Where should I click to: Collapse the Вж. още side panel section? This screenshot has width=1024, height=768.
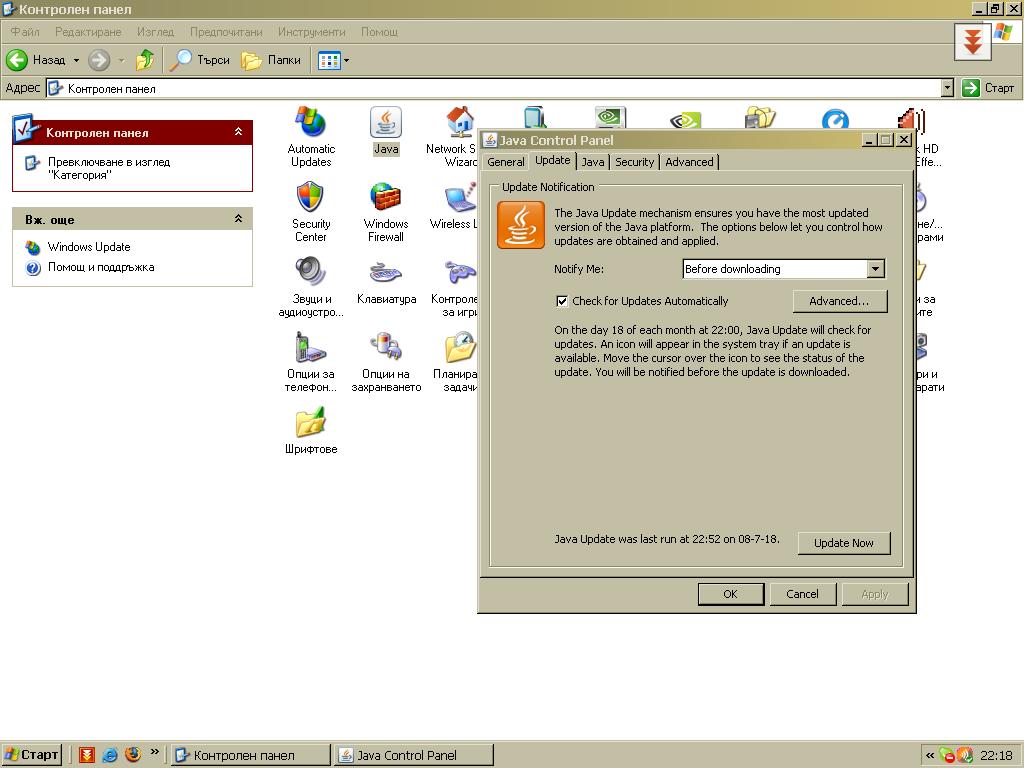tap(238, 219)
